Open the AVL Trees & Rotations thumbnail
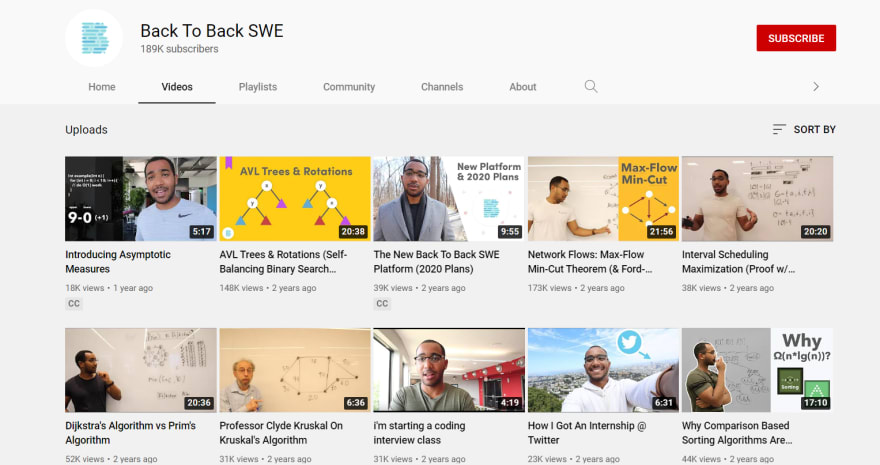The image size is (880, 465). [295, 199]
